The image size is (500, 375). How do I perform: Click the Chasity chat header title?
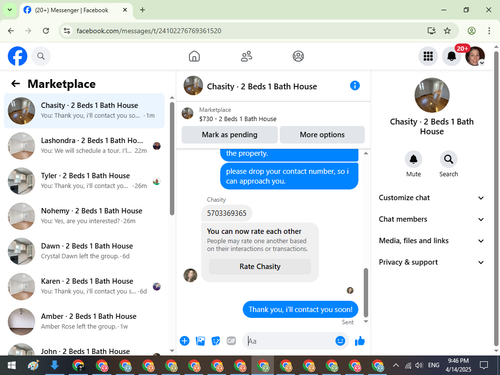(262, 86)
